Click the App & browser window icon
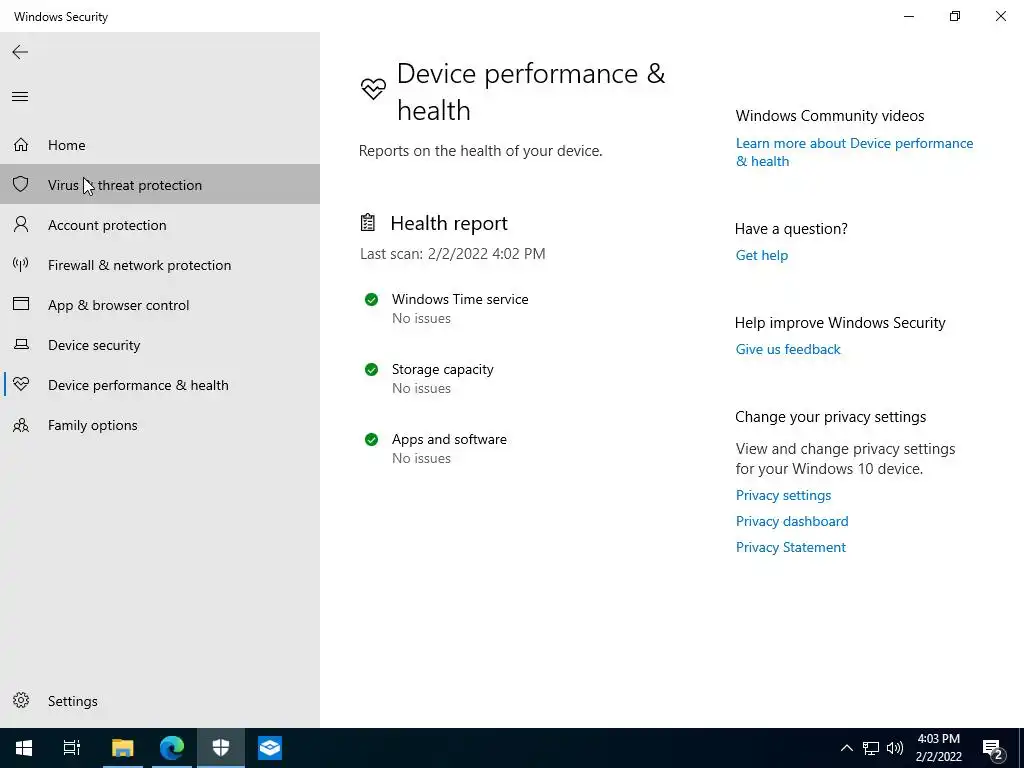Screen dimensions: 1024x768 [21, 304]
